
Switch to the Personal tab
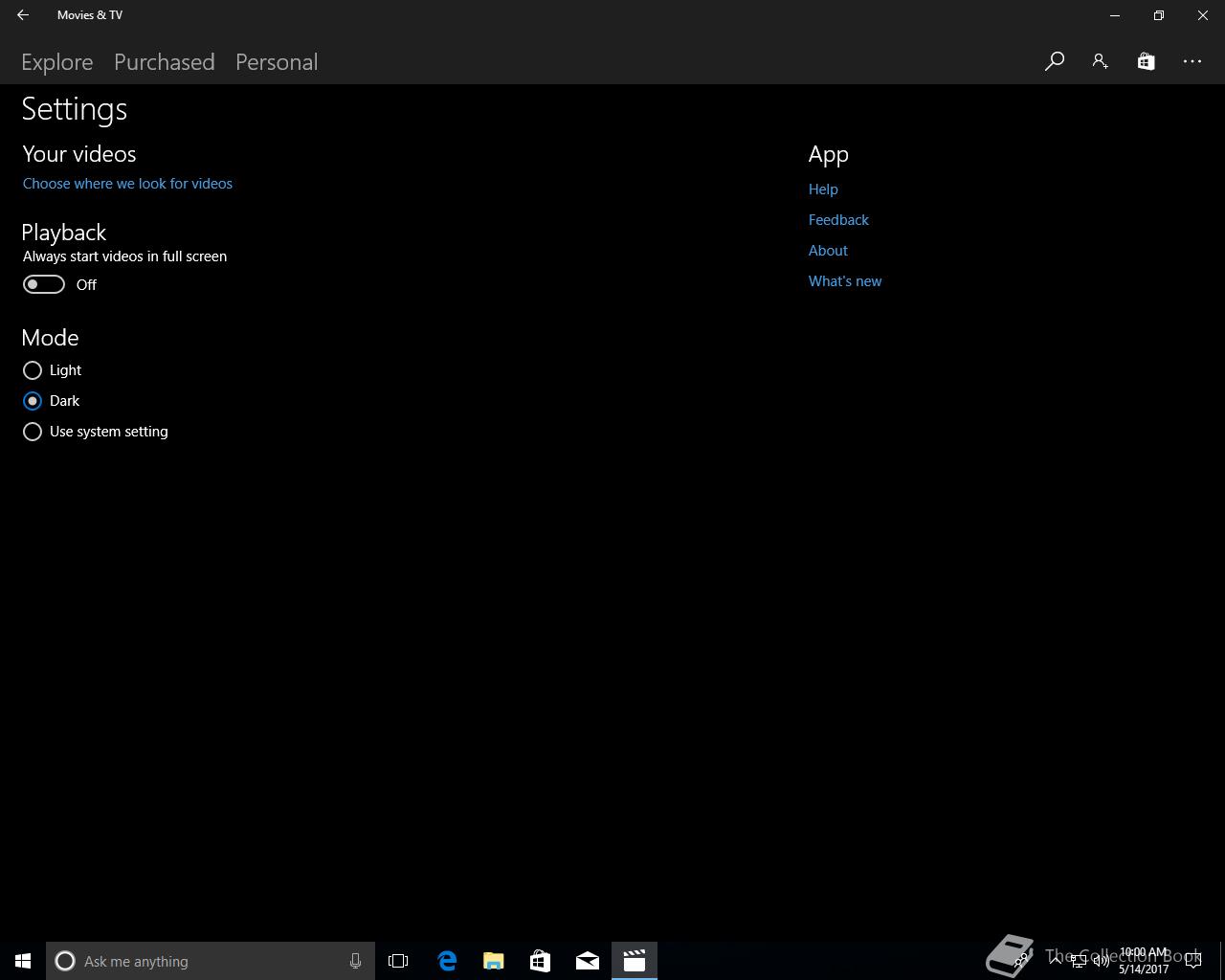tap(277, 62)
